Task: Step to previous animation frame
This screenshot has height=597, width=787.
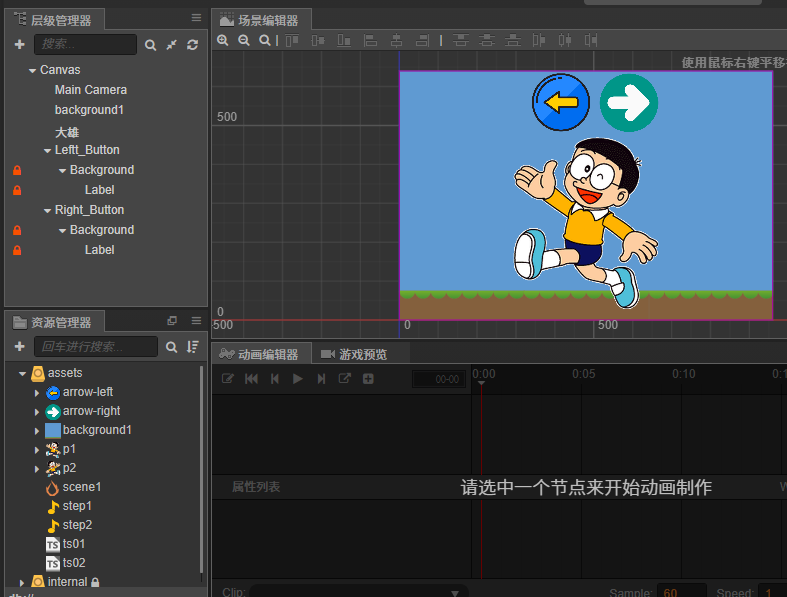Action: point(275,379)
